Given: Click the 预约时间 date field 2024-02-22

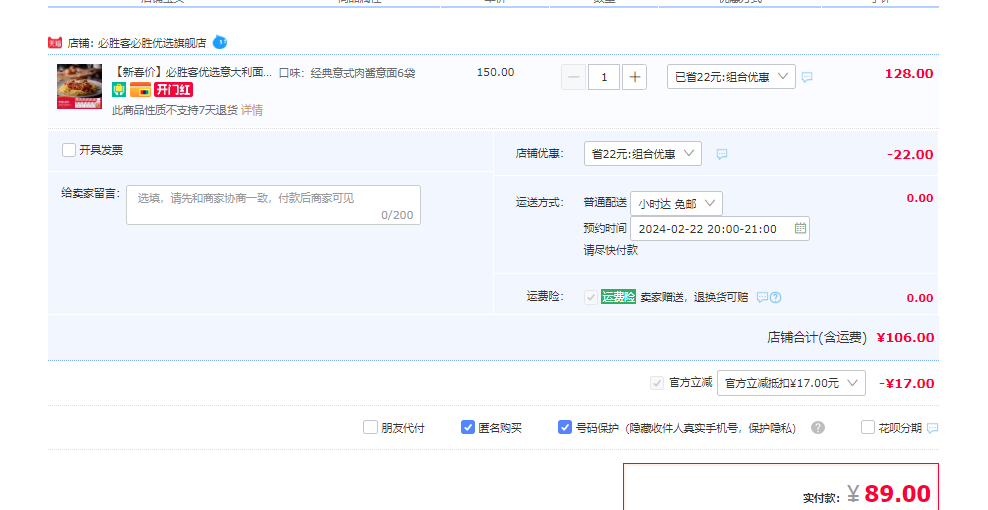Looking at the screenshot, I should click(x=720, y=228).
